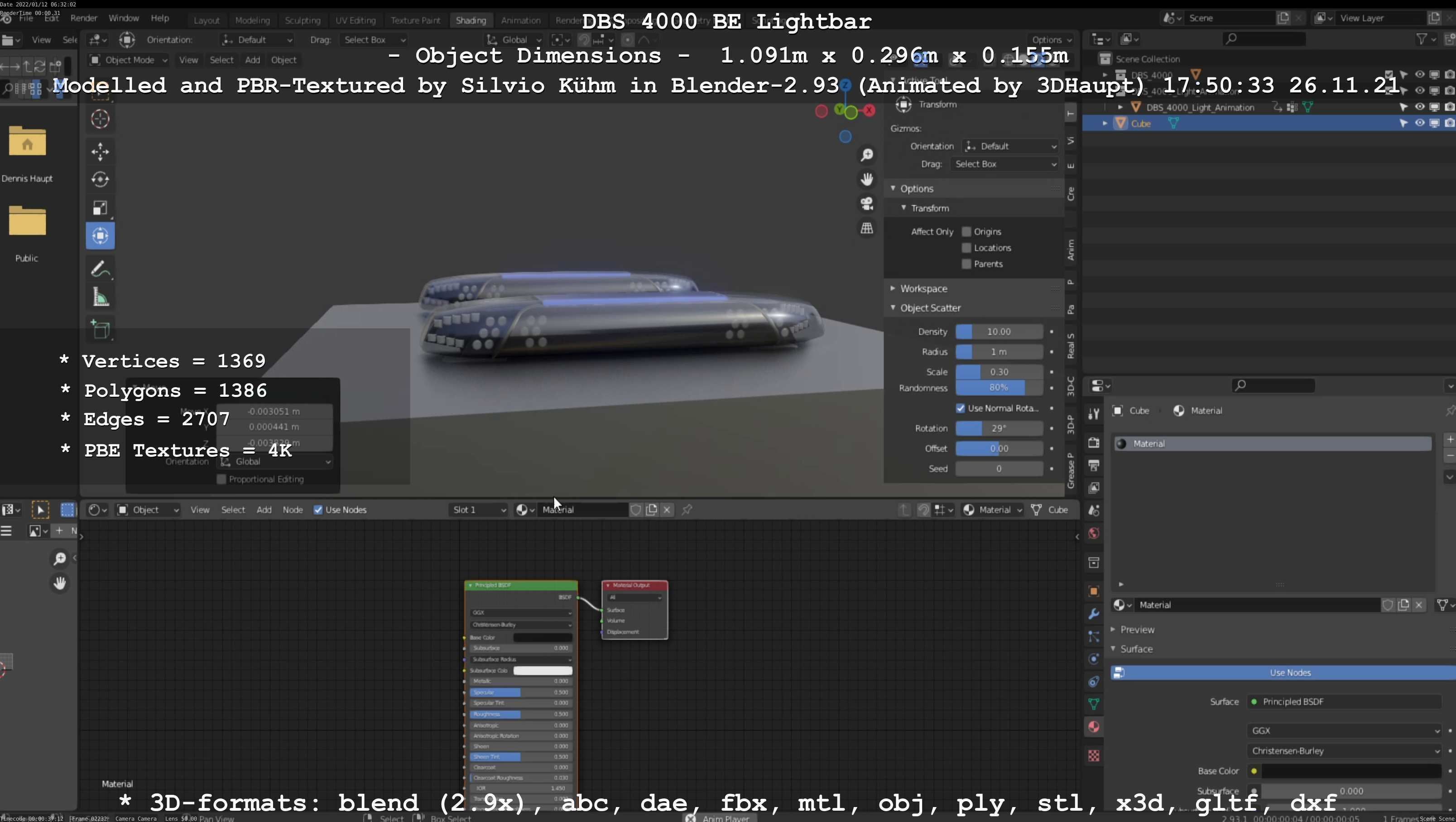Select the Move tool
Screen dimensions: 1456x822
pyautogui.click(x=100, y=151)
